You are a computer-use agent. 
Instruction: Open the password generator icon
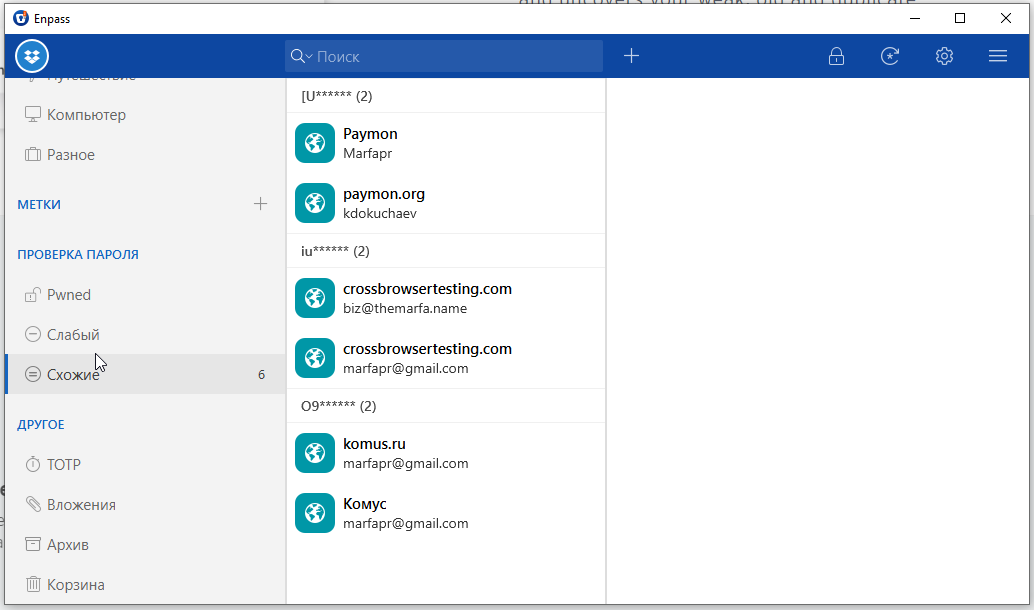point(890,56)
